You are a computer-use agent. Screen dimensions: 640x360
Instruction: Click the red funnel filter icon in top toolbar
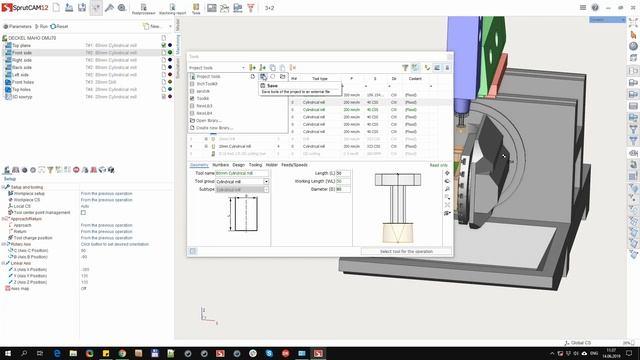(251, 7)
